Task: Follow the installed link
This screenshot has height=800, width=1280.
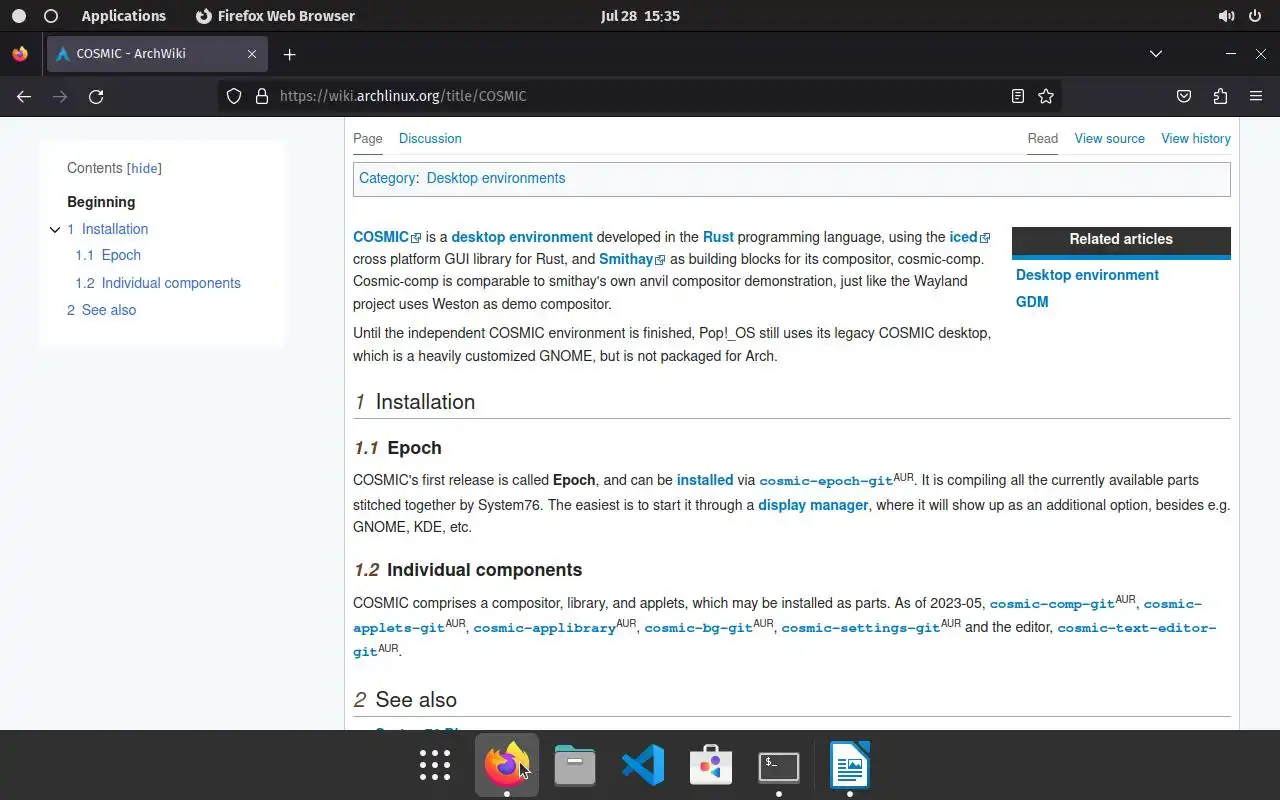Action: click(x=705, y=480)
